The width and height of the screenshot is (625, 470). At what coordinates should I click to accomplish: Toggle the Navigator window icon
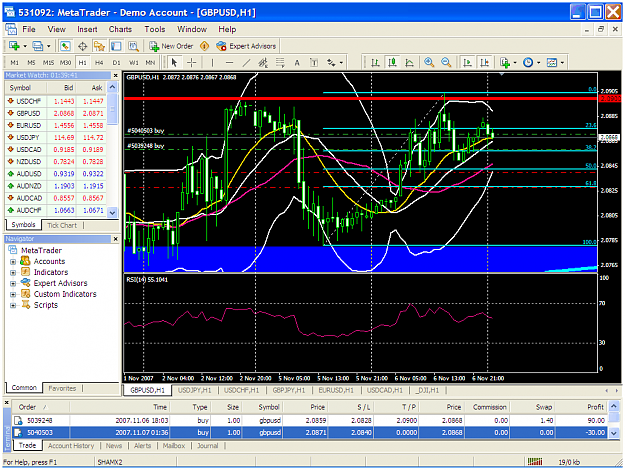[99, 46]
